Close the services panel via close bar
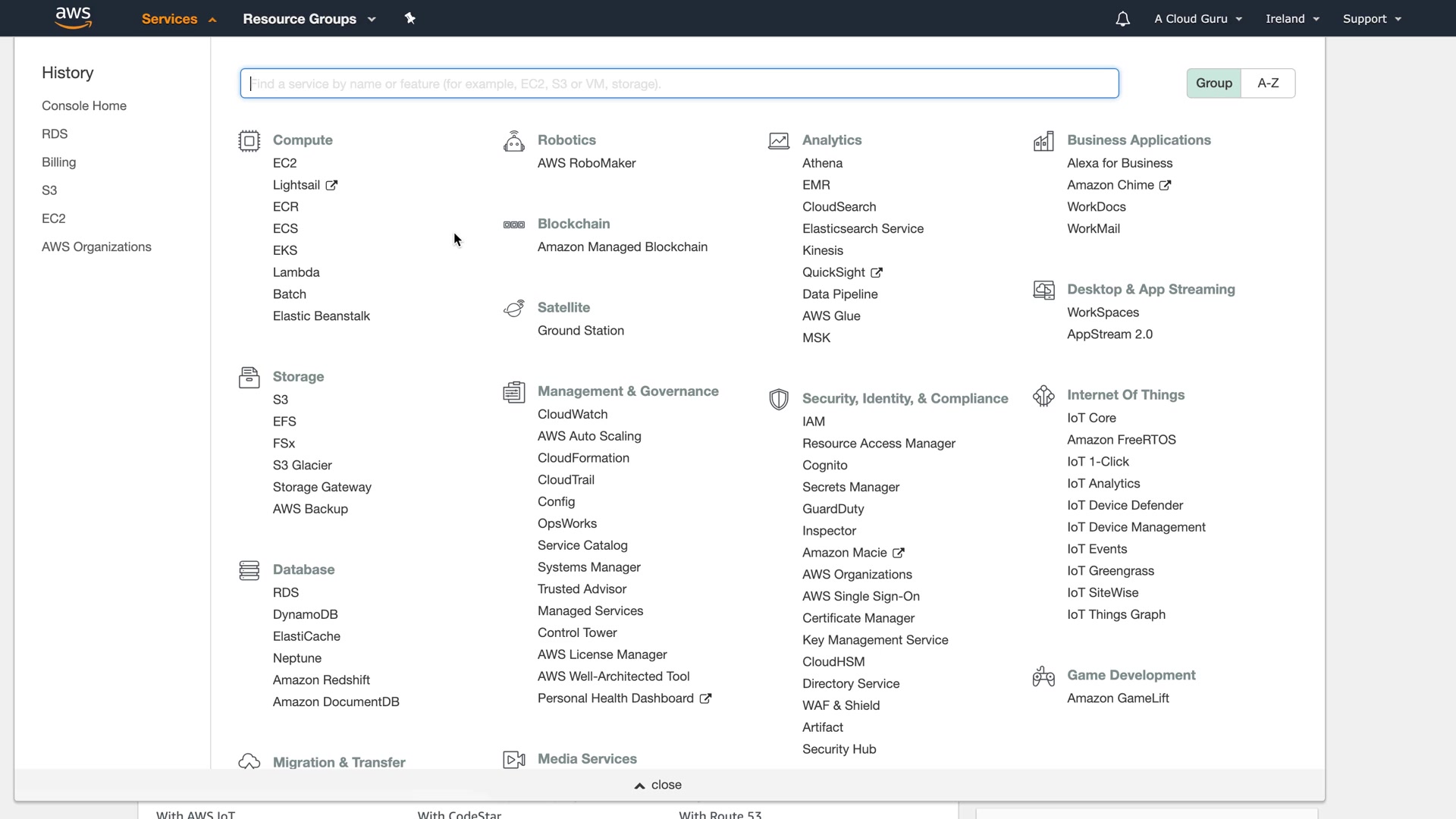 click(658, 785)
